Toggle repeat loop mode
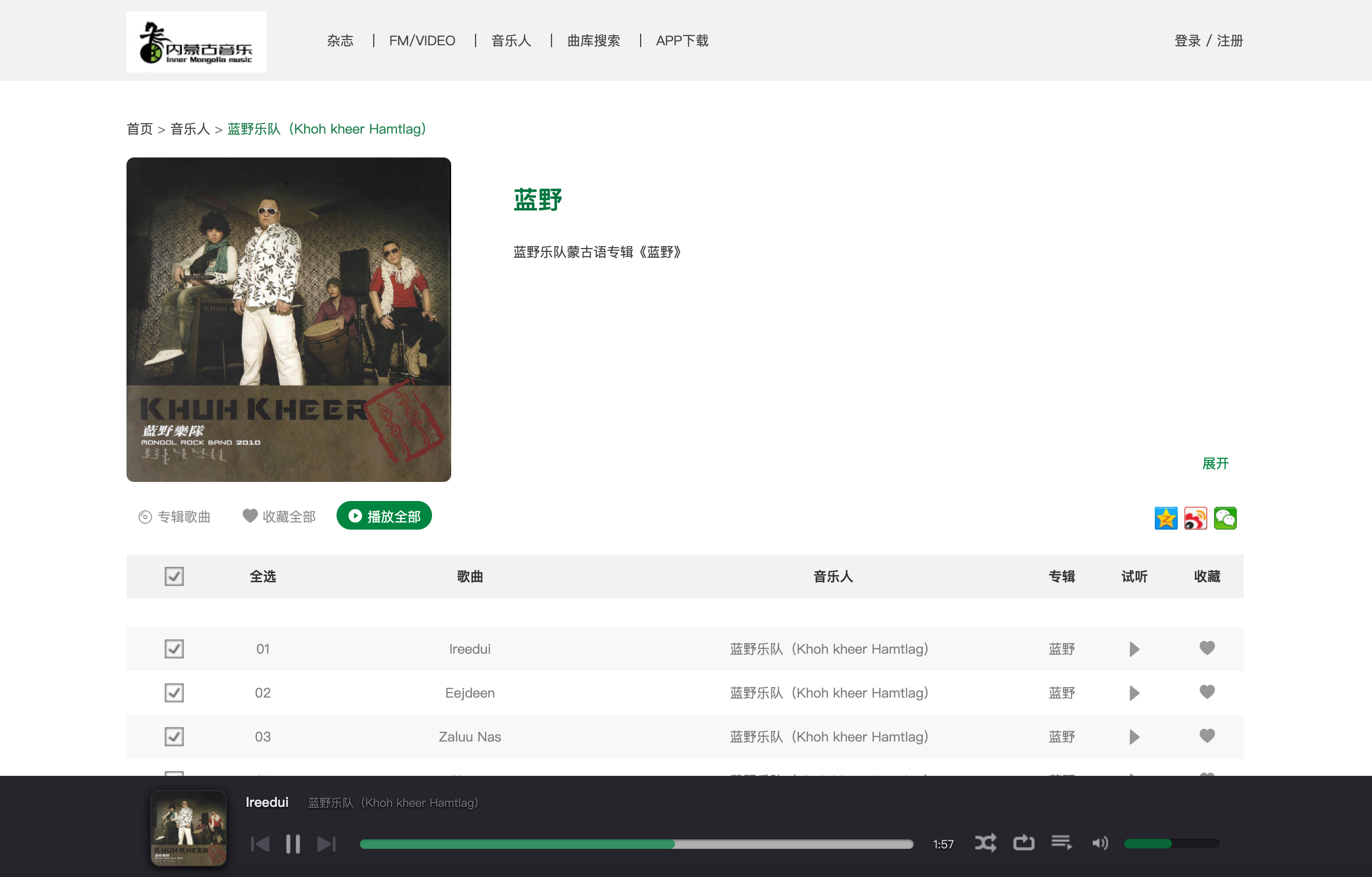 pyautogui.click(x=1024, y=842)
